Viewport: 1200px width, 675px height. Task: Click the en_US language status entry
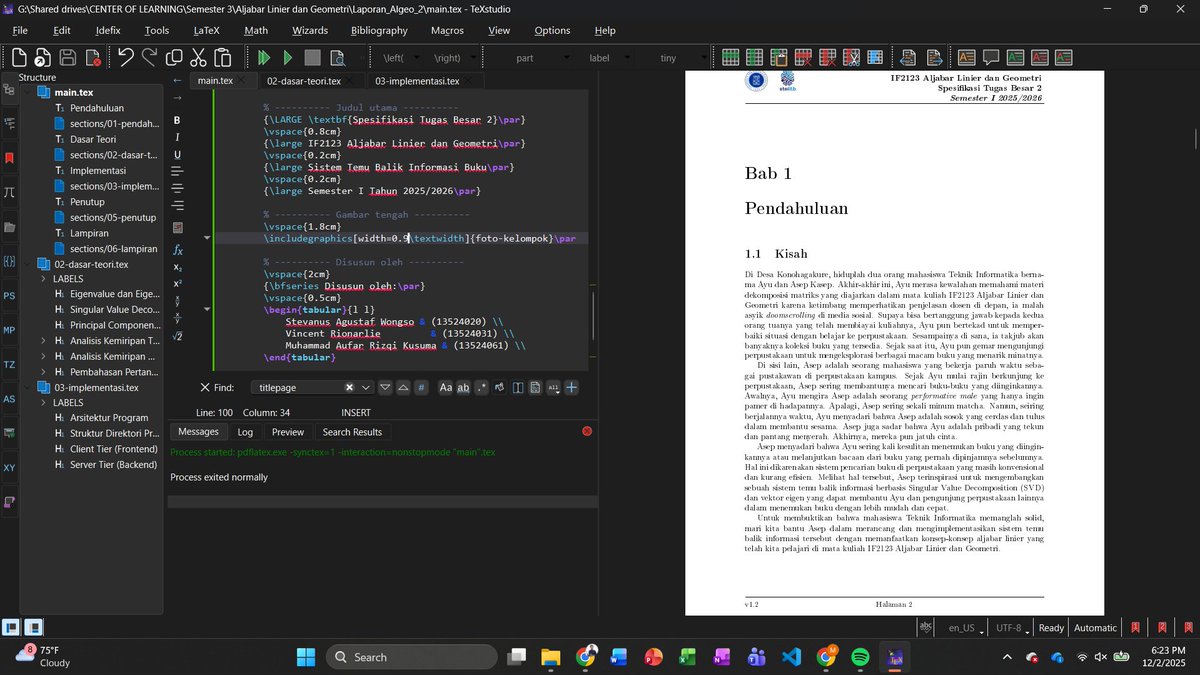[x=961, y=628]
